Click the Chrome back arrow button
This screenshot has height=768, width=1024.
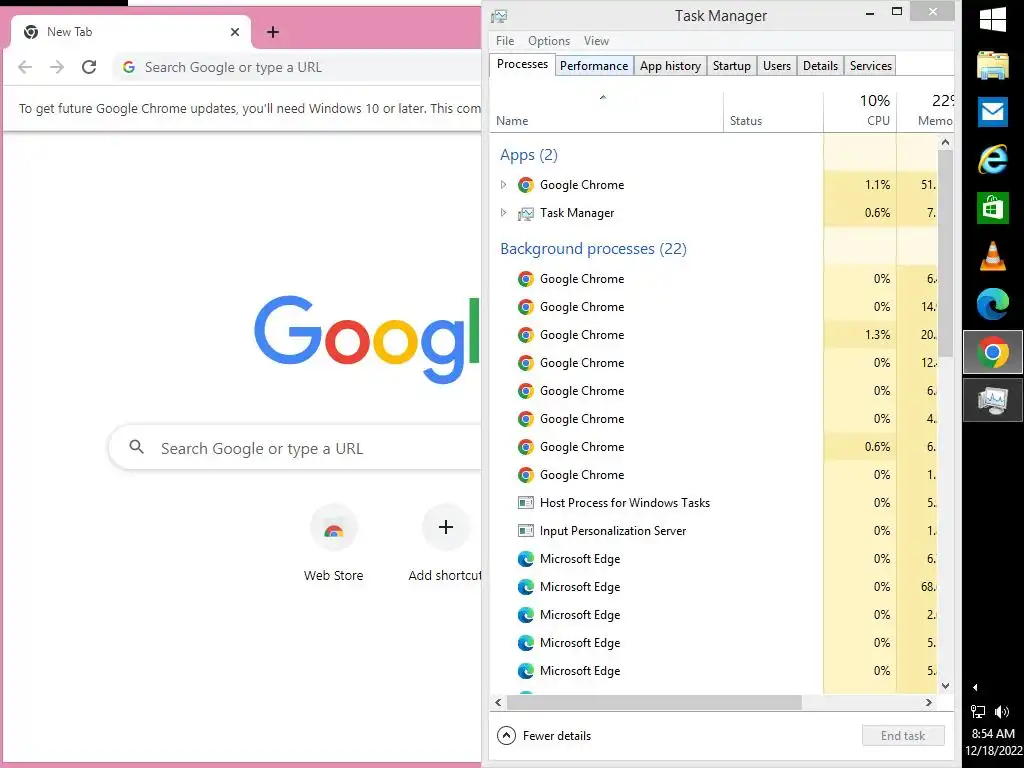[25, 67]
